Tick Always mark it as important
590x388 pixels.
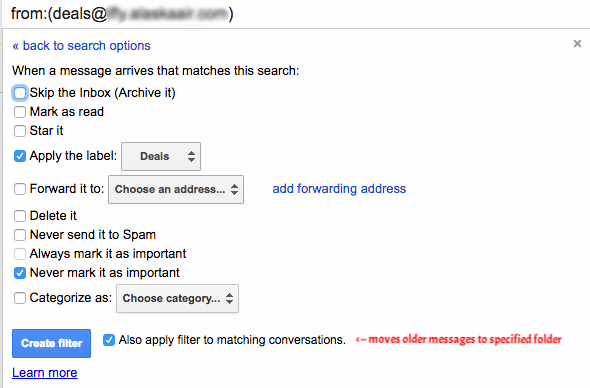[x=20, y=254]
